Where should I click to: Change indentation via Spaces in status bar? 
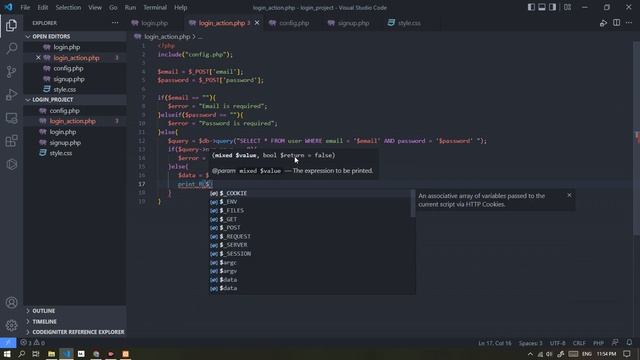pos(531,343)
